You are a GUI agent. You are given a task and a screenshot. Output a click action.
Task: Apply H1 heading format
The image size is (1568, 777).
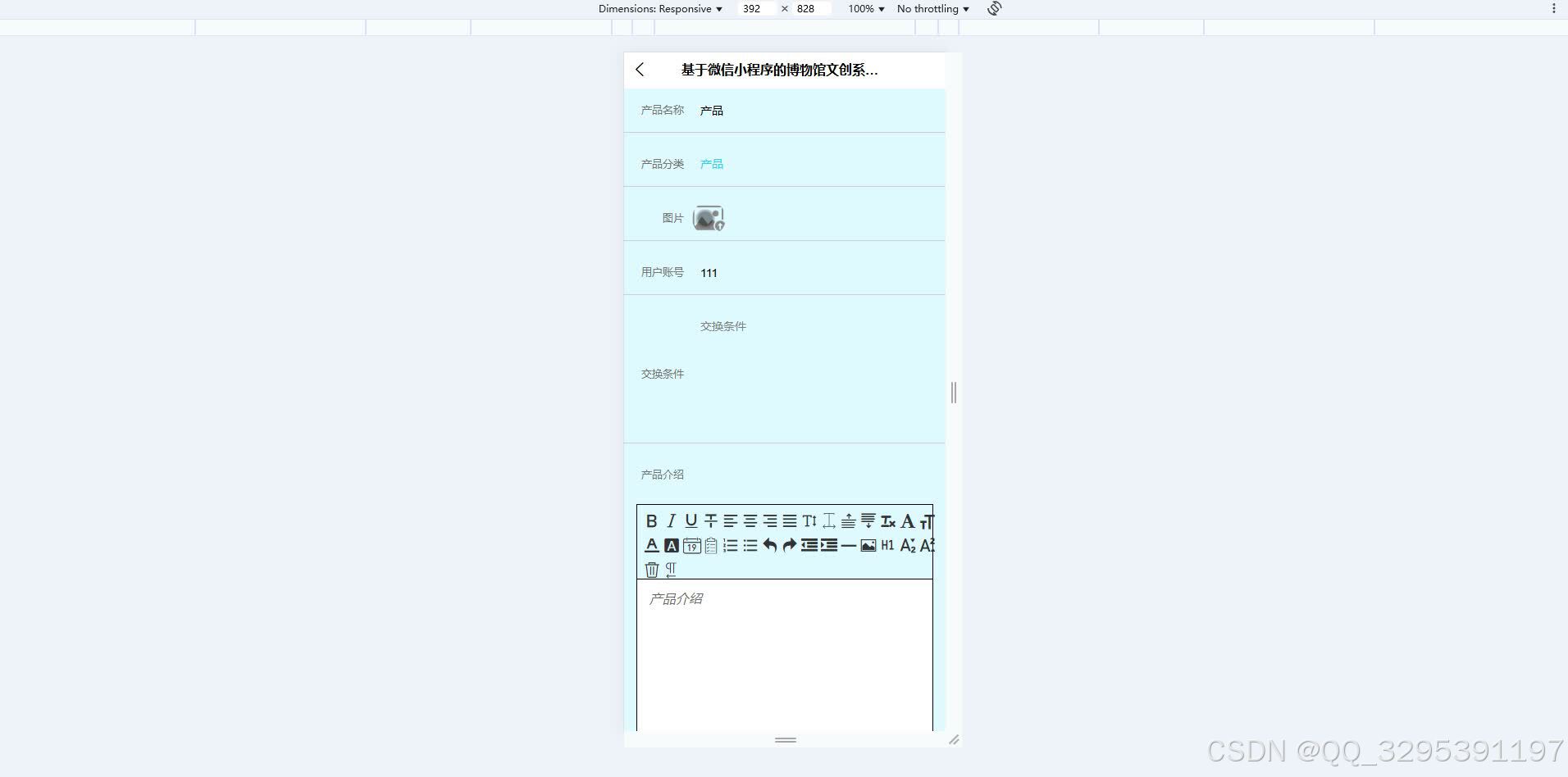click(887, 545)
